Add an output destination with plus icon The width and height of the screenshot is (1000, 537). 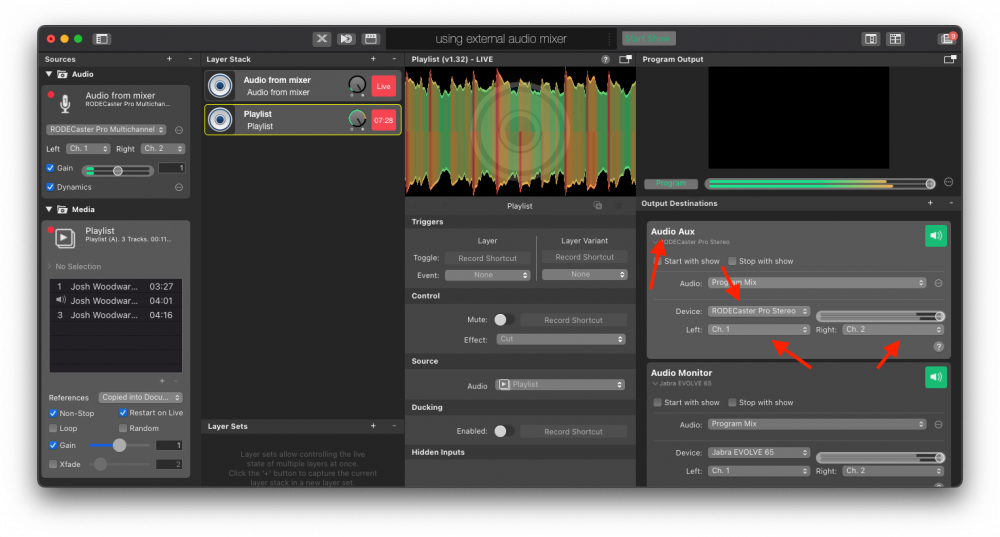[930, 203]
